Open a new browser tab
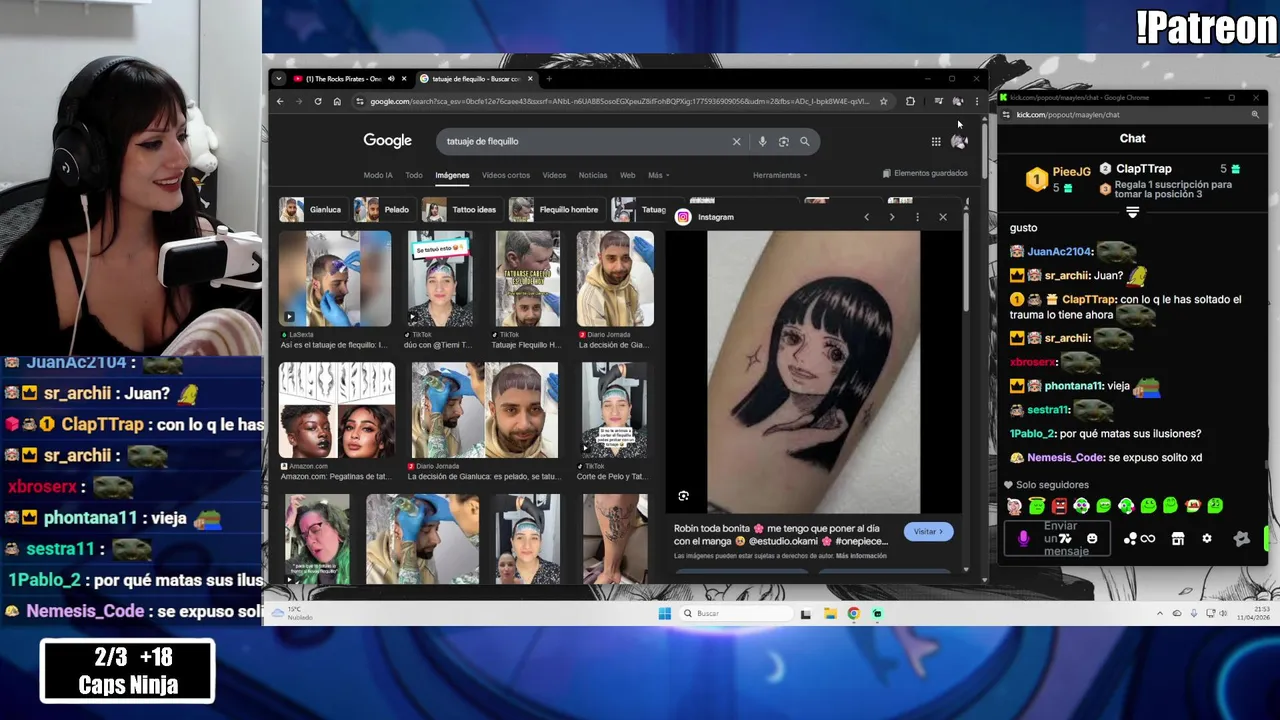The image size is (1280, 720). [549, 79]
